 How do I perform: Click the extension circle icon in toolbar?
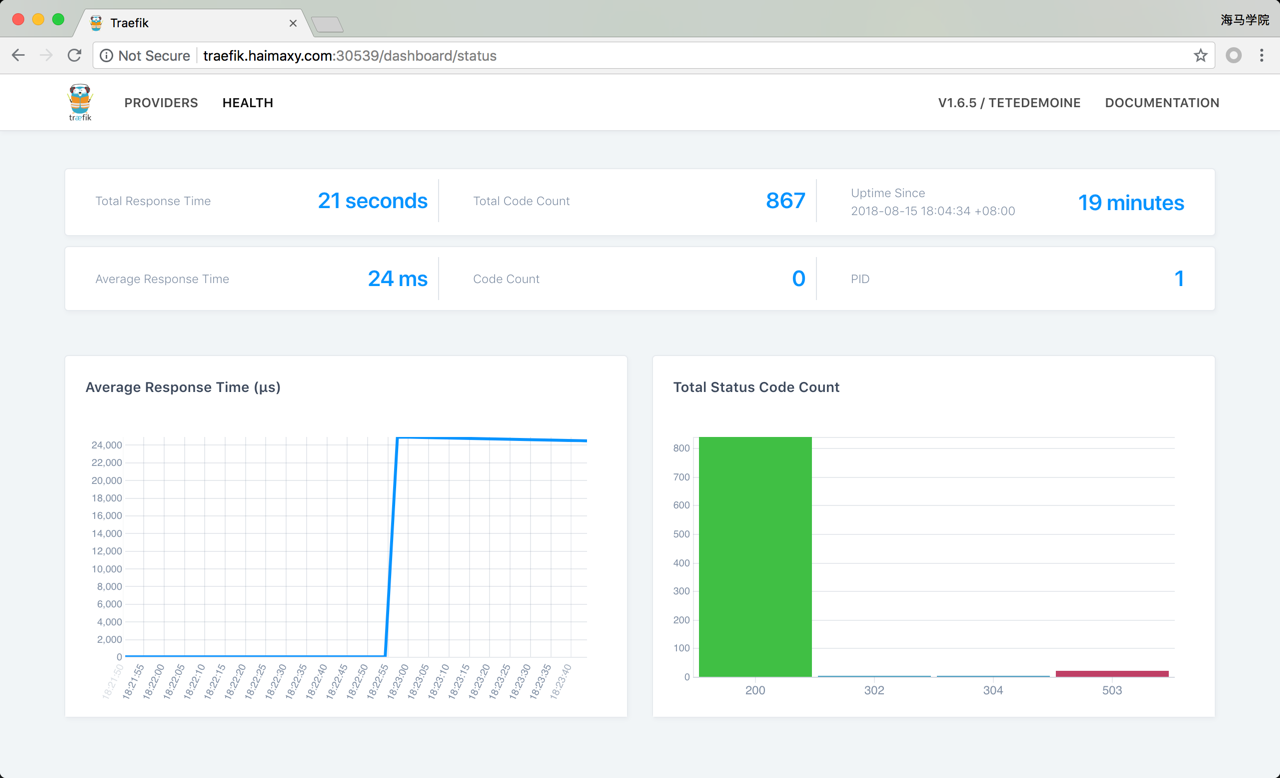pyautogui.click(x=1234, y=56)
